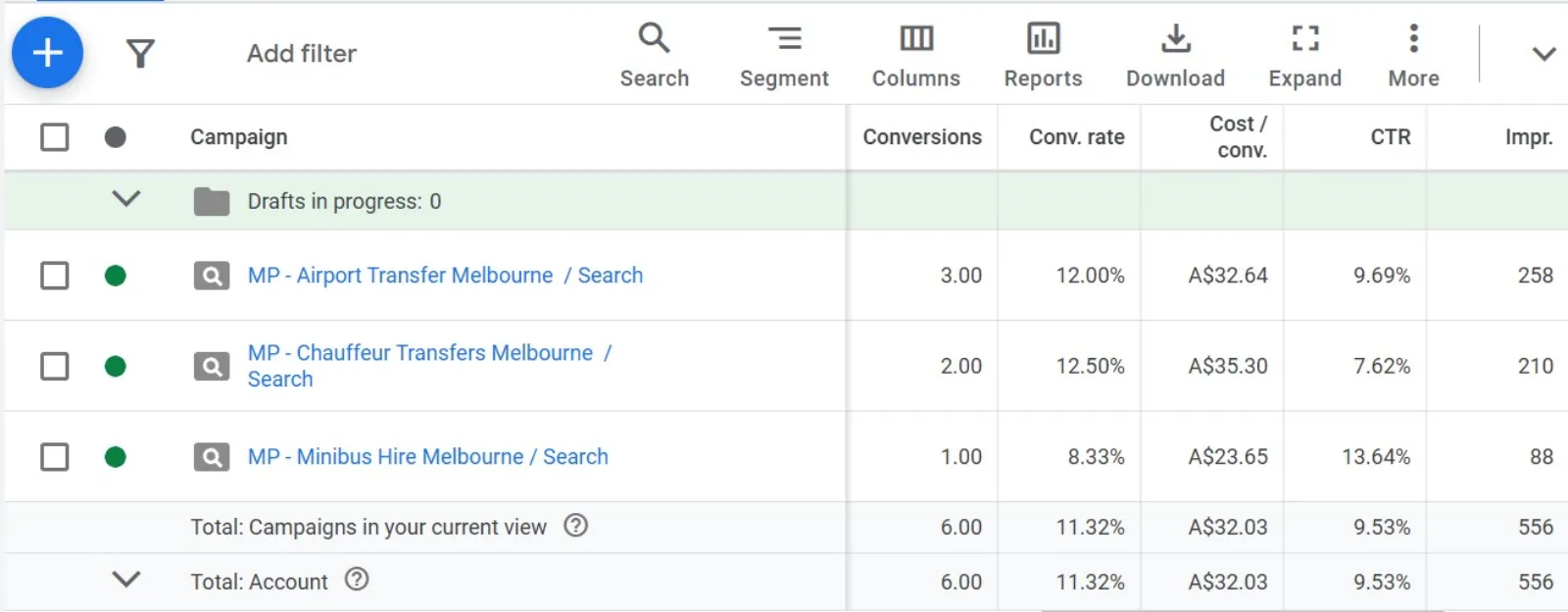Open the filter funnel icon
Viewport: 1568px width, 612px height.
coord(140,53)
